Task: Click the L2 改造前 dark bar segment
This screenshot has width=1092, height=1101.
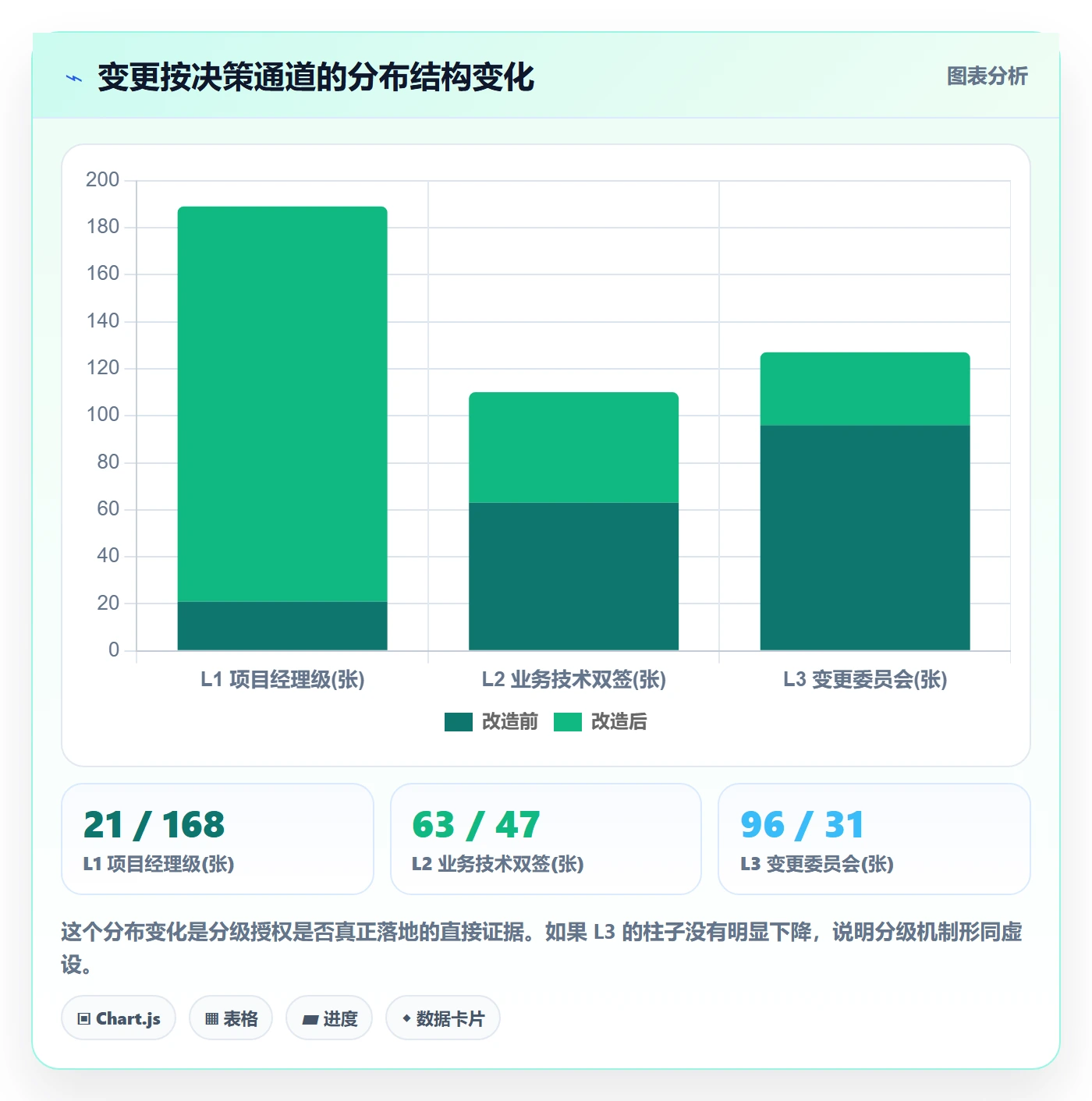Action: coord(573,576)
